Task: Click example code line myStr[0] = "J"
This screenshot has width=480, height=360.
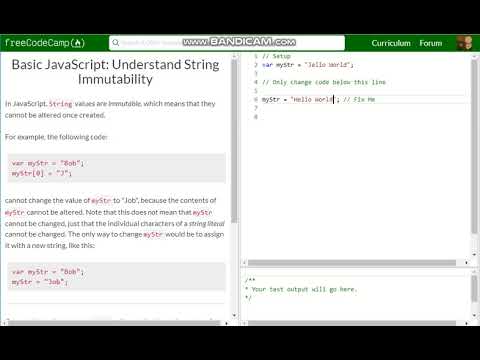Action: (x=42, y=173)
